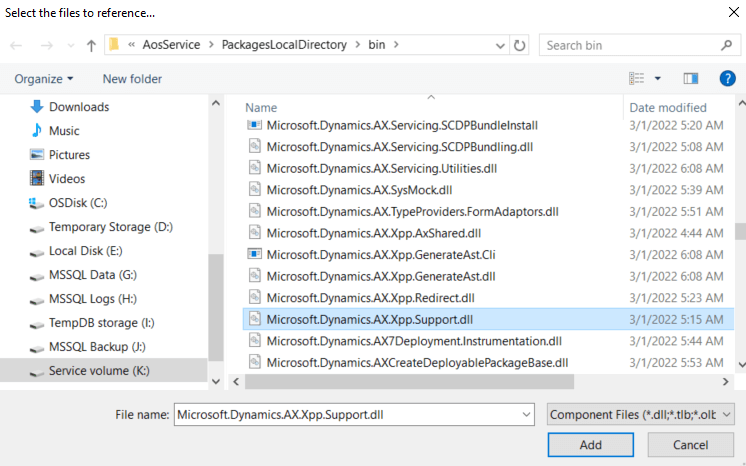Select MSSQL Logs (H:) drive

pyautogui.click(x=93, y=299)
